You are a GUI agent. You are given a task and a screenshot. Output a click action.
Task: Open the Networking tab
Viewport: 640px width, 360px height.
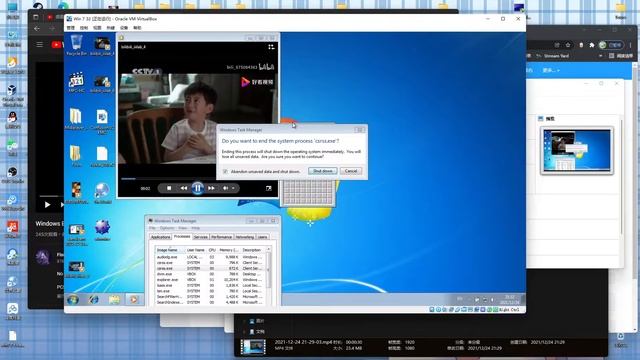(x=245, y=237)
